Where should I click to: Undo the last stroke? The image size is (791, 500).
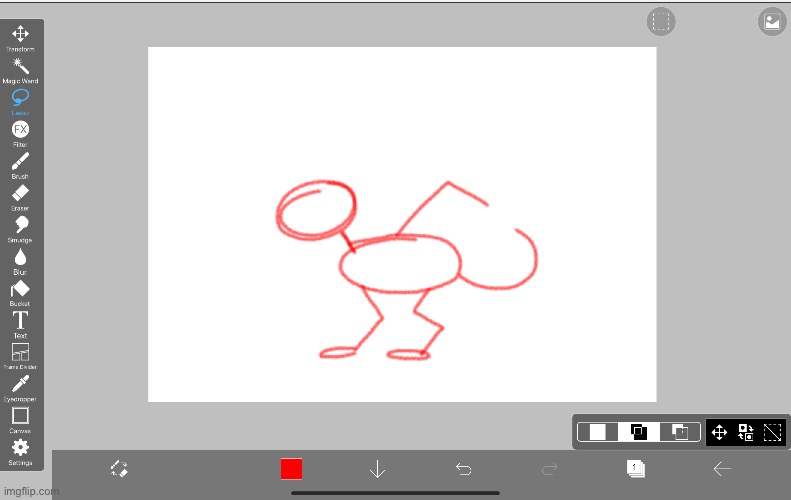[x=463, y=469]
